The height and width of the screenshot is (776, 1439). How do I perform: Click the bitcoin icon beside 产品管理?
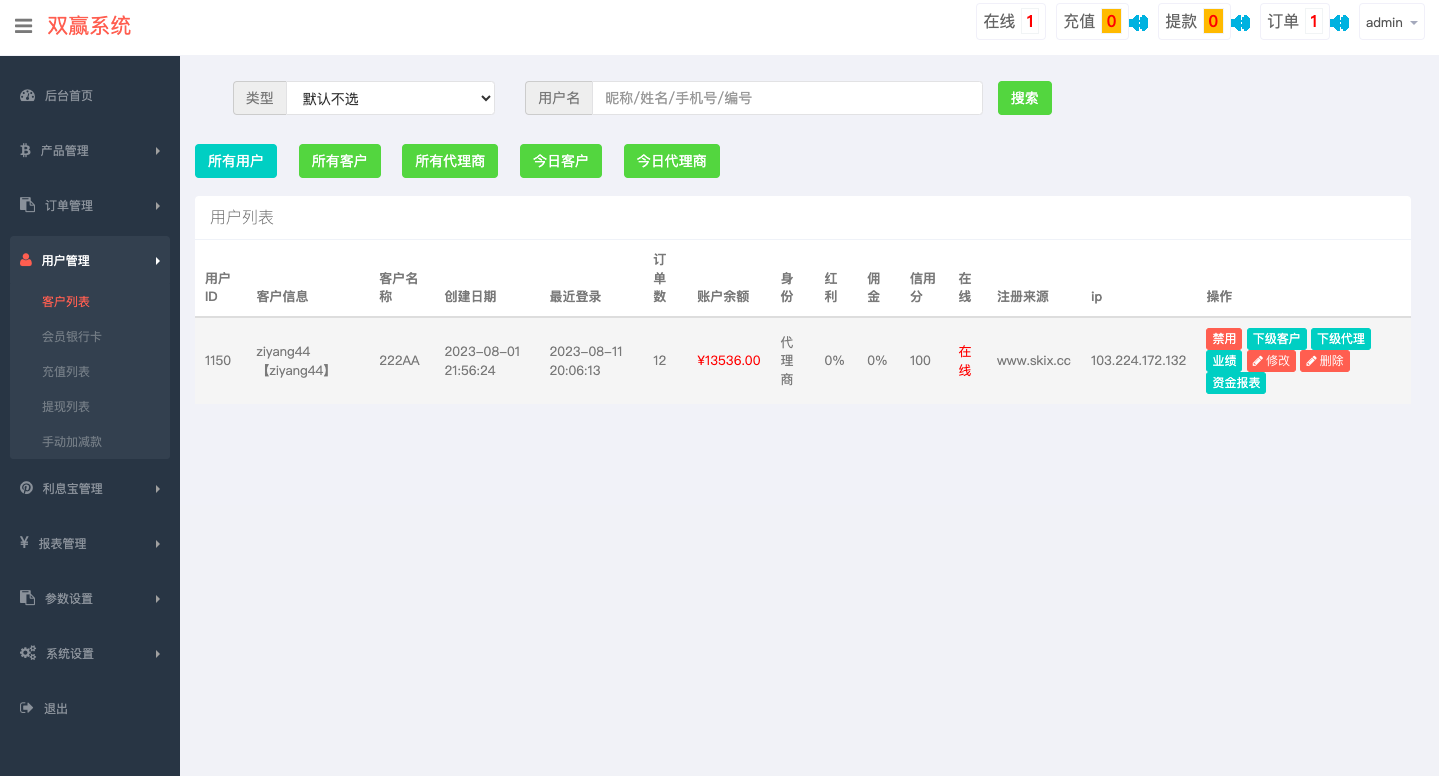pos(26,150)
